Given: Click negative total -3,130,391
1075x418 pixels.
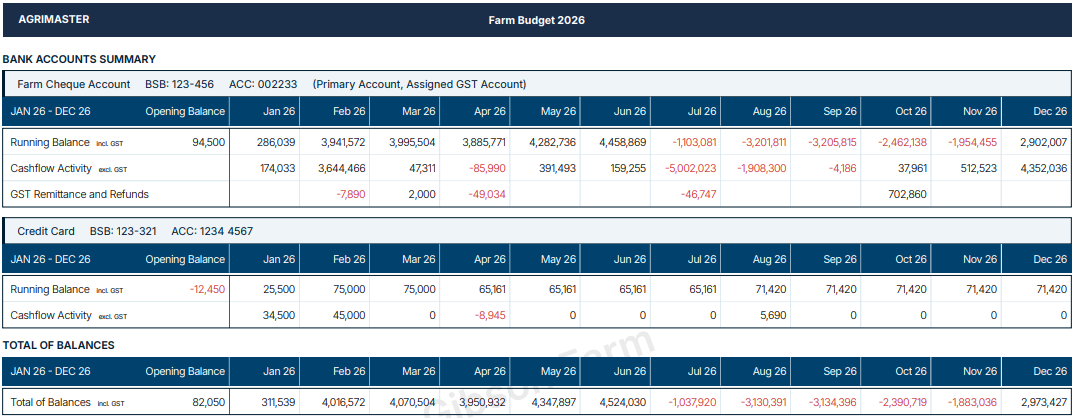Looking at the screenshot, I should 761,402.
